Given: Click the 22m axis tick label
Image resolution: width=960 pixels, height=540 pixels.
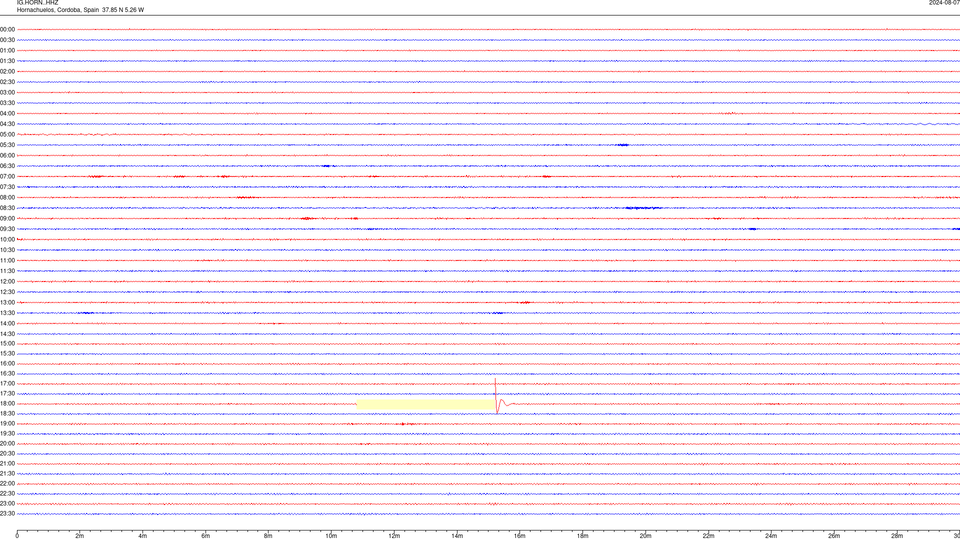Looking at the screenshot, I should coord(708,536).
